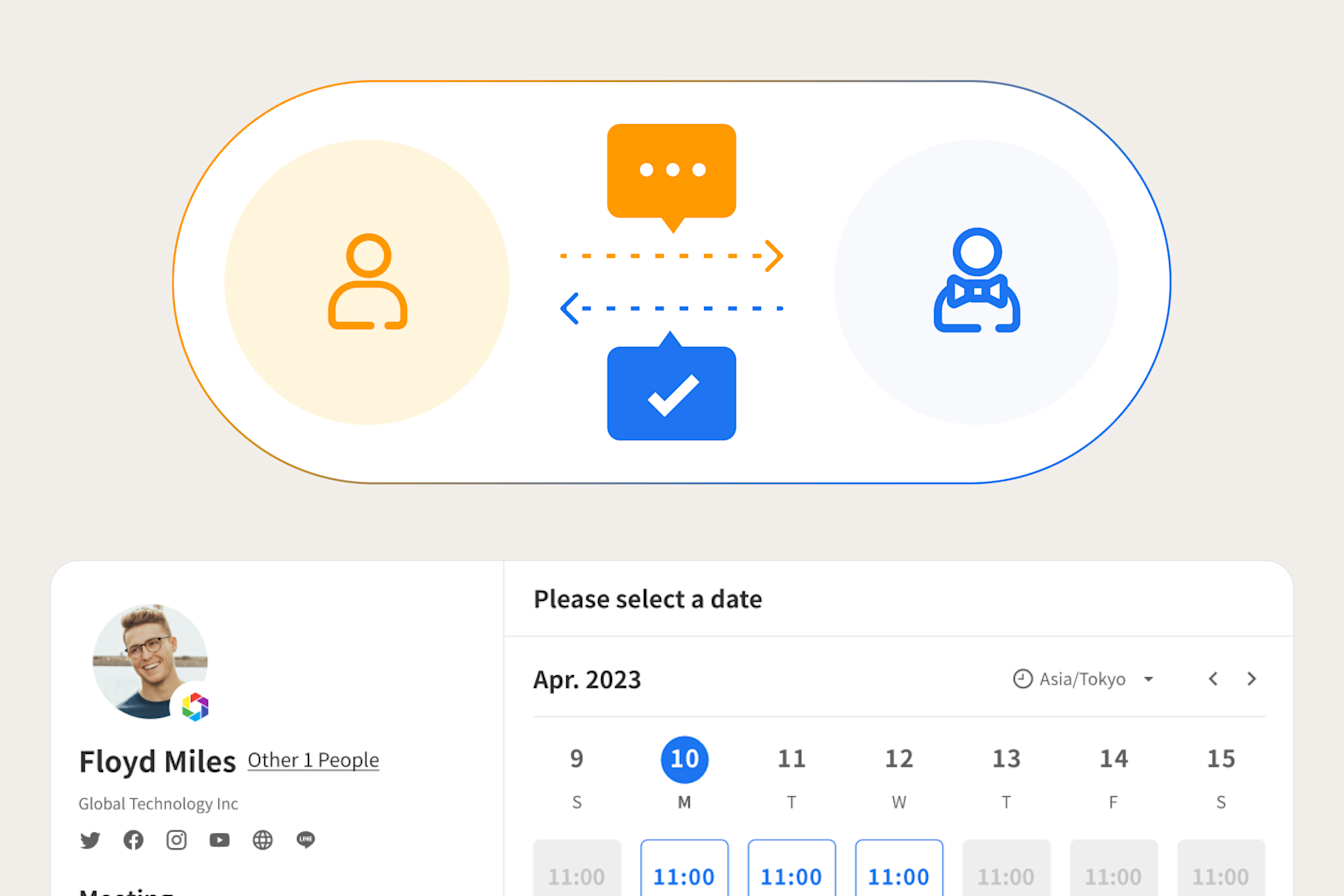Open Floyd Miles' Twitter profile
Image resolution: width=1344 pixels, height=896 pixels.
90,840
